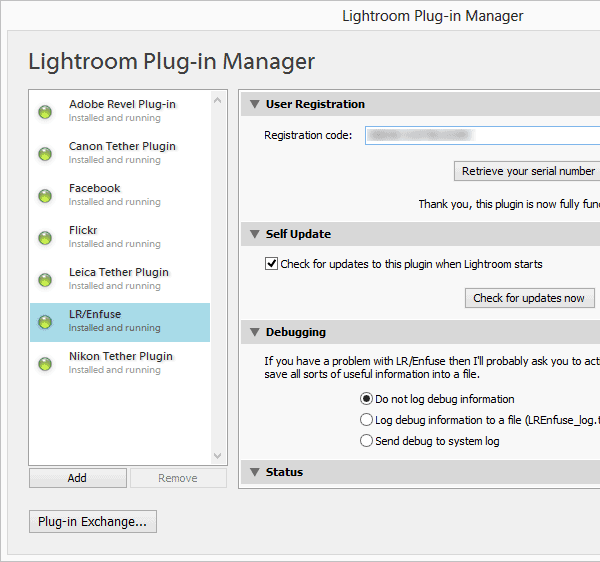The width and height of the screenshot is (600, 562).
Task: Click the plug-in list scroll up arrow
Action: pos(218,101)
